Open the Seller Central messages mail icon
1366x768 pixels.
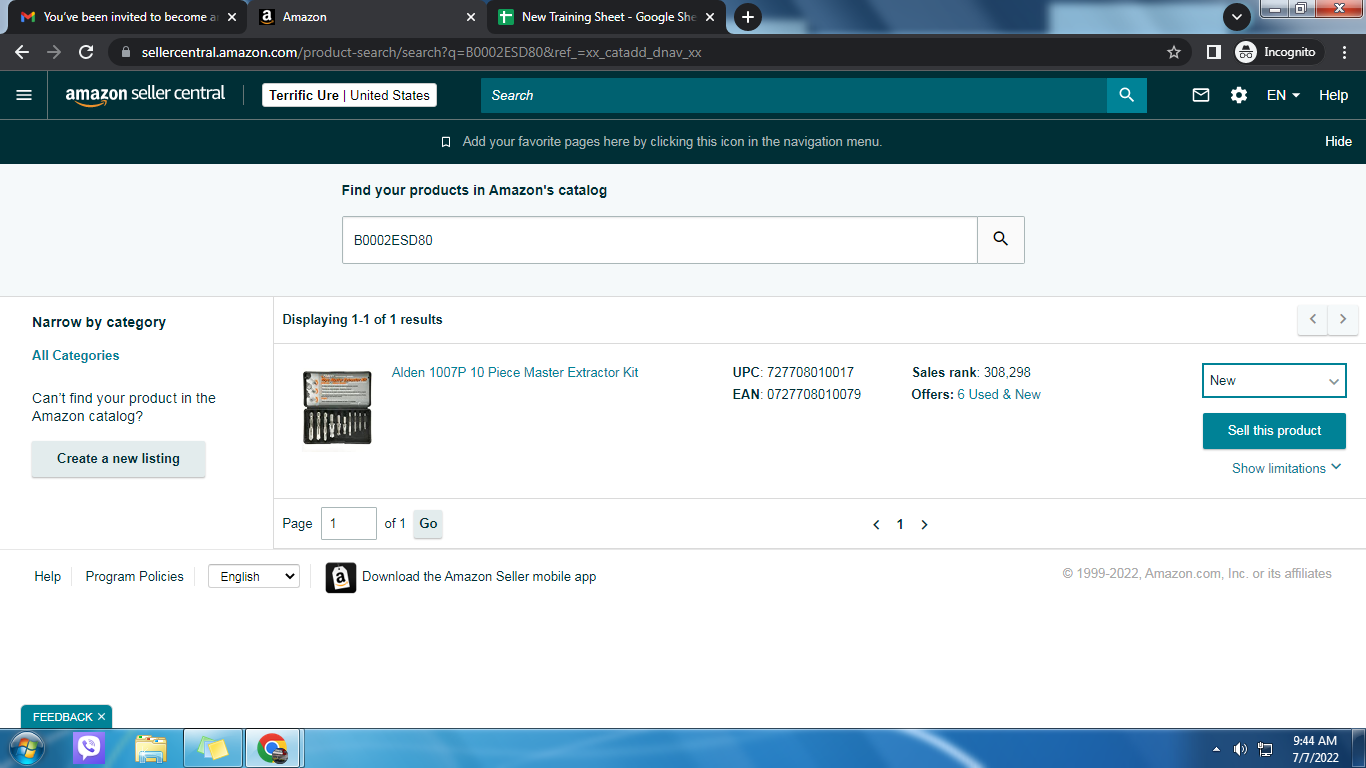(1201, 95)
